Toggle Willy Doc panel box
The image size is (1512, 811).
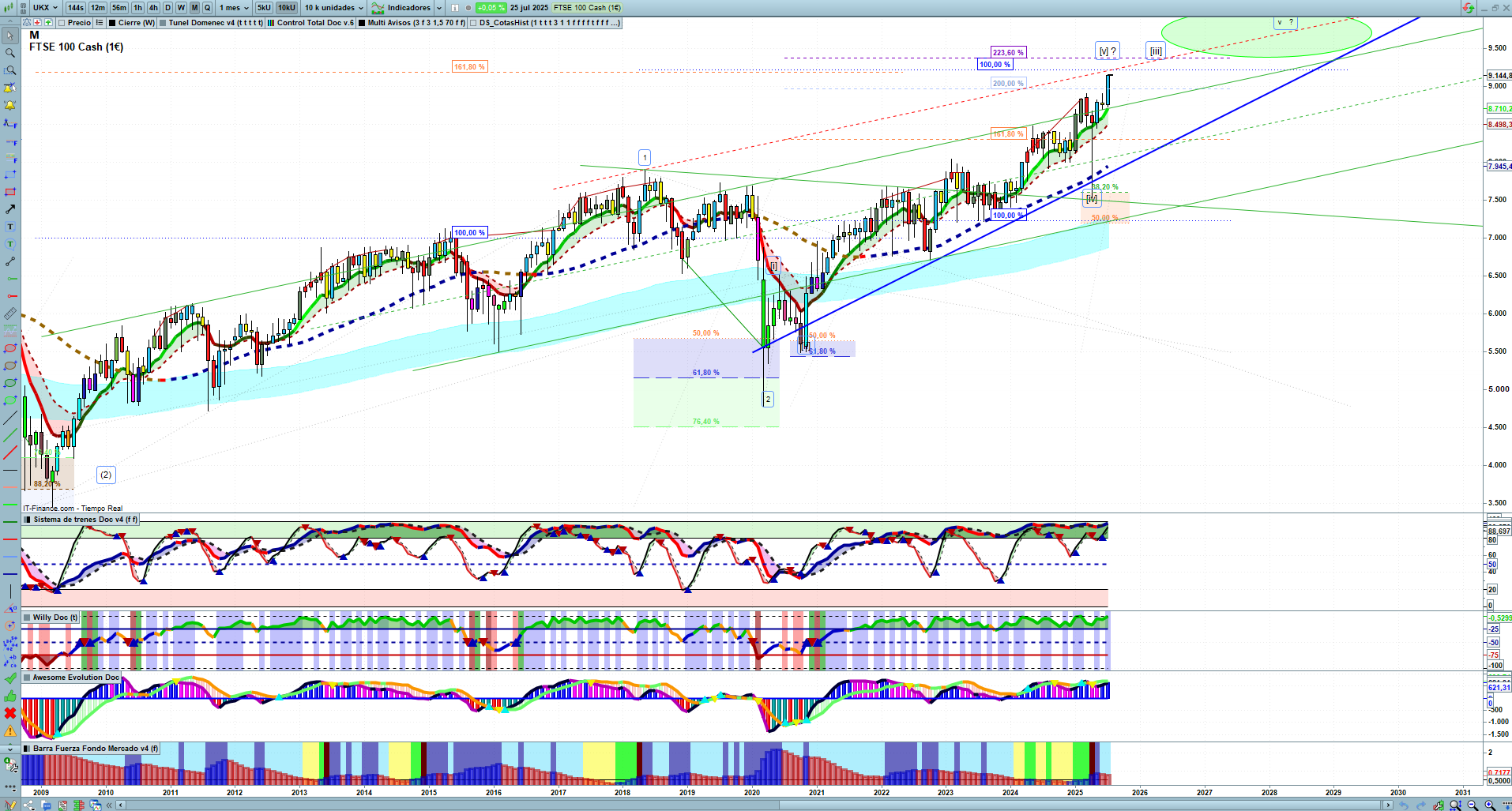pyautogui.click(x=28, y=618)
